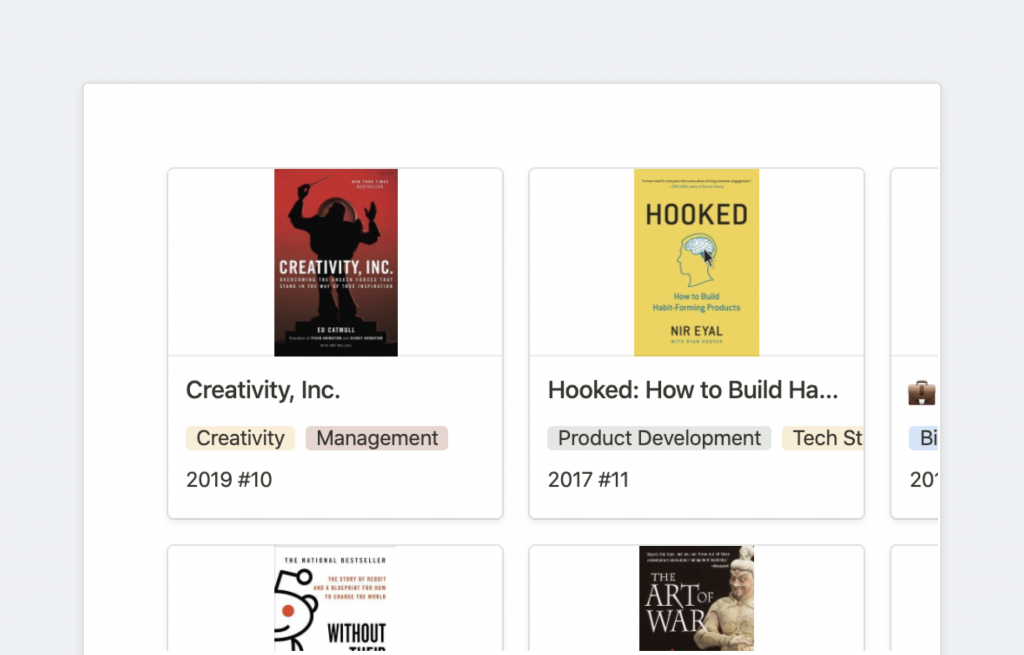Screen dimensions: 1024x655
Task: Select the 'Management' tag
Action: (377, 438)
